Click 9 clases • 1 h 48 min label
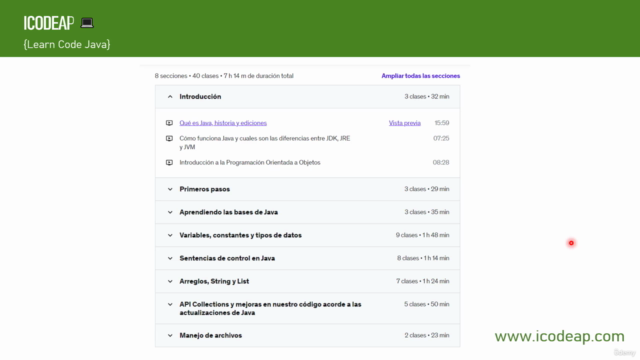This screenshot has width=640, height=360. pos(422,235)
